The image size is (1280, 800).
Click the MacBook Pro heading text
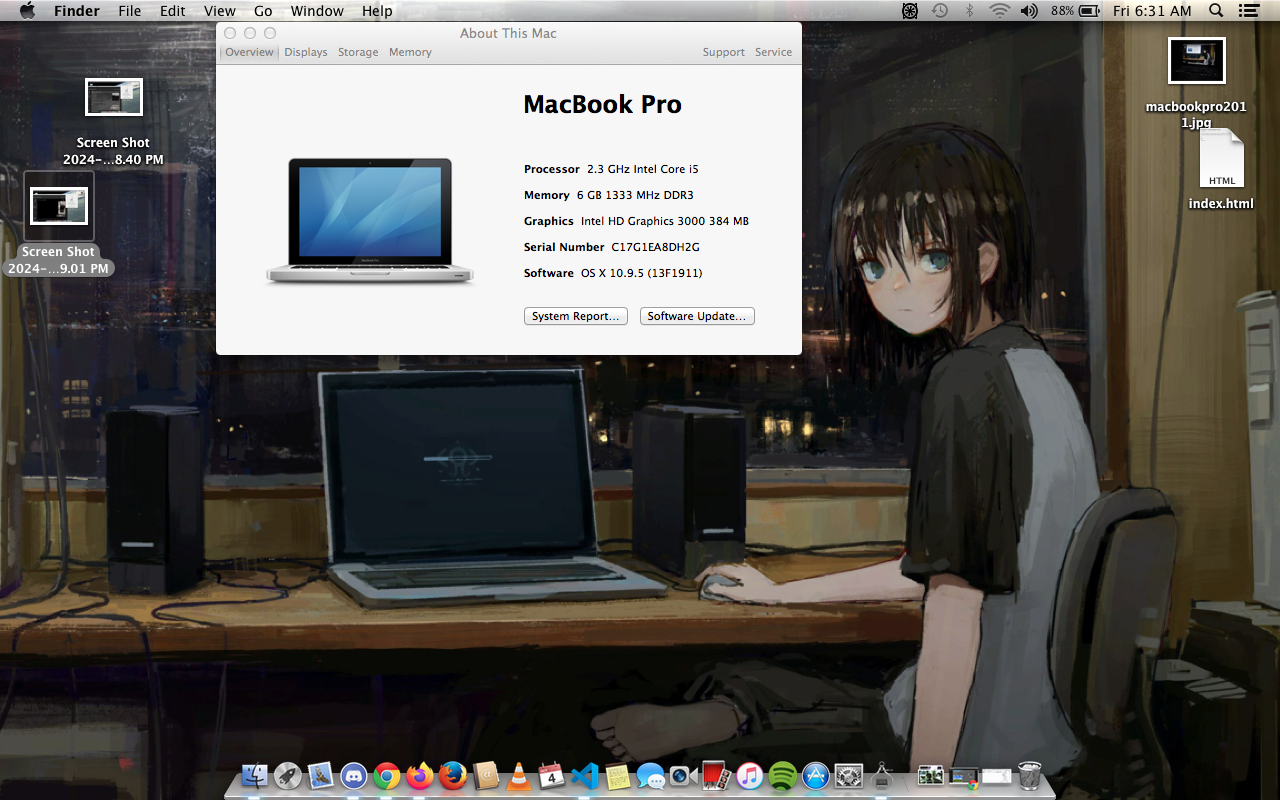602,104
